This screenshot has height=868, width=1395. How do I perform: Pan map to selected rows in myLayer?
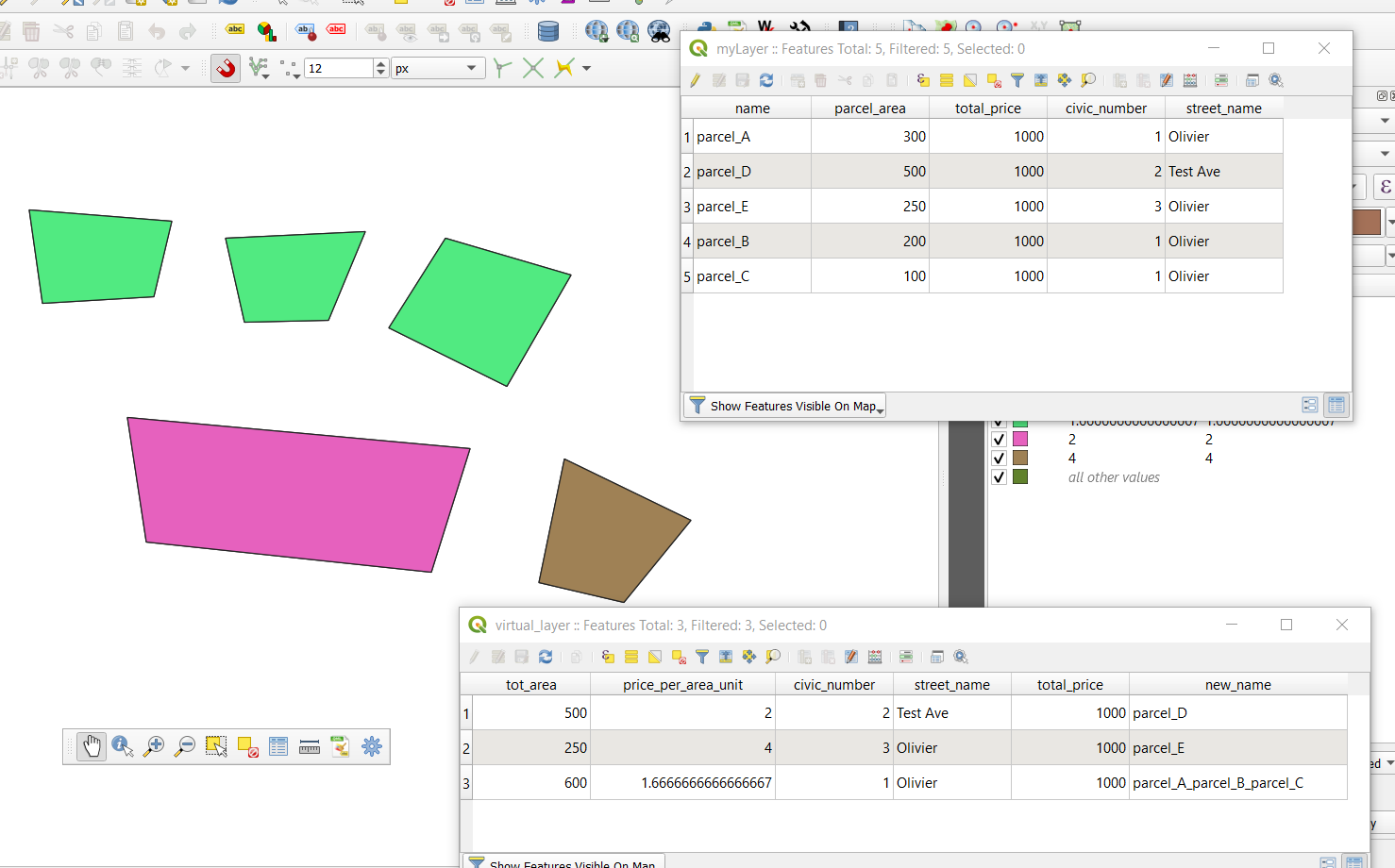tap(1065, 80)
